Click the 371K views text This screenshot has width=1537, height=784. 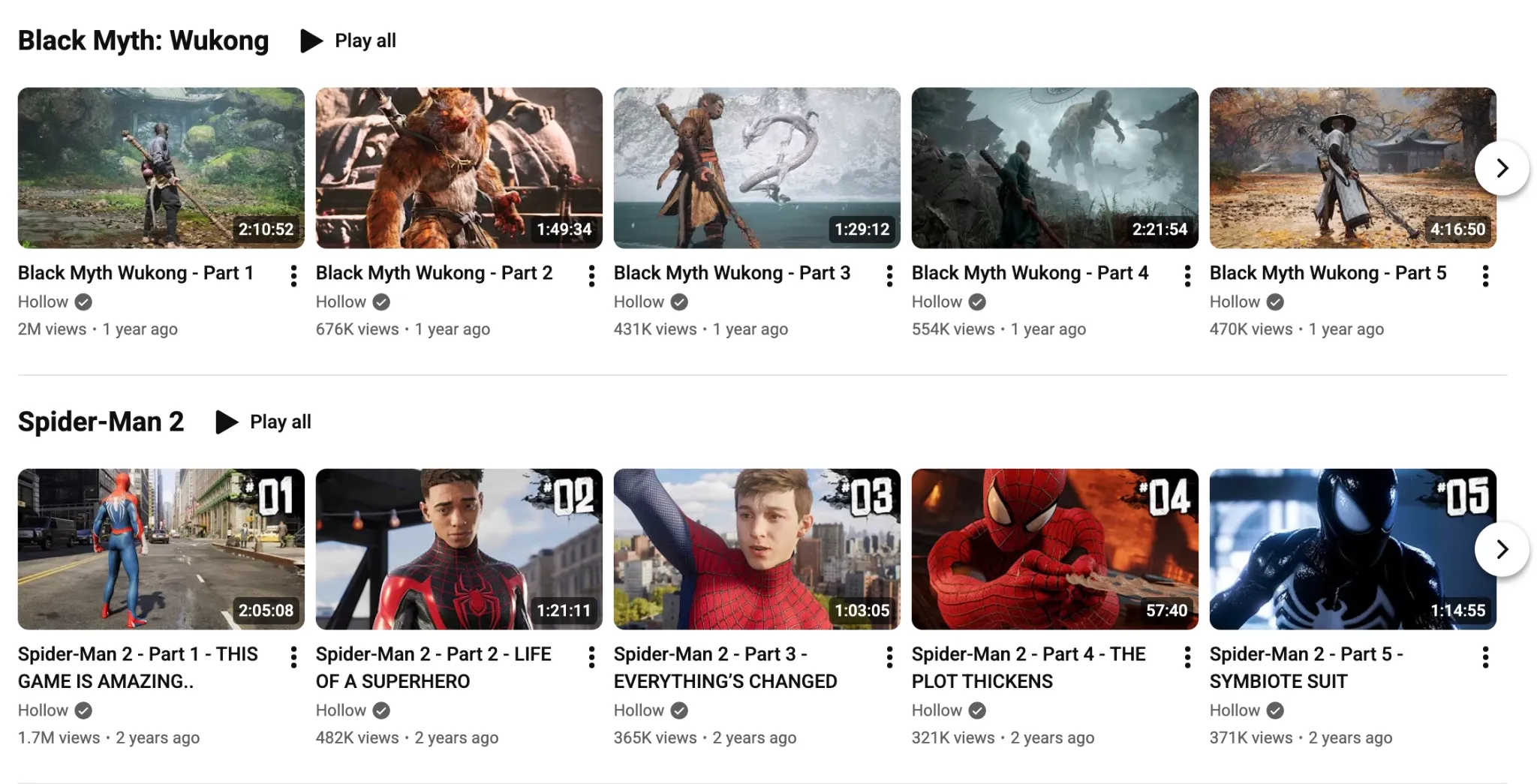point(1251,738)
